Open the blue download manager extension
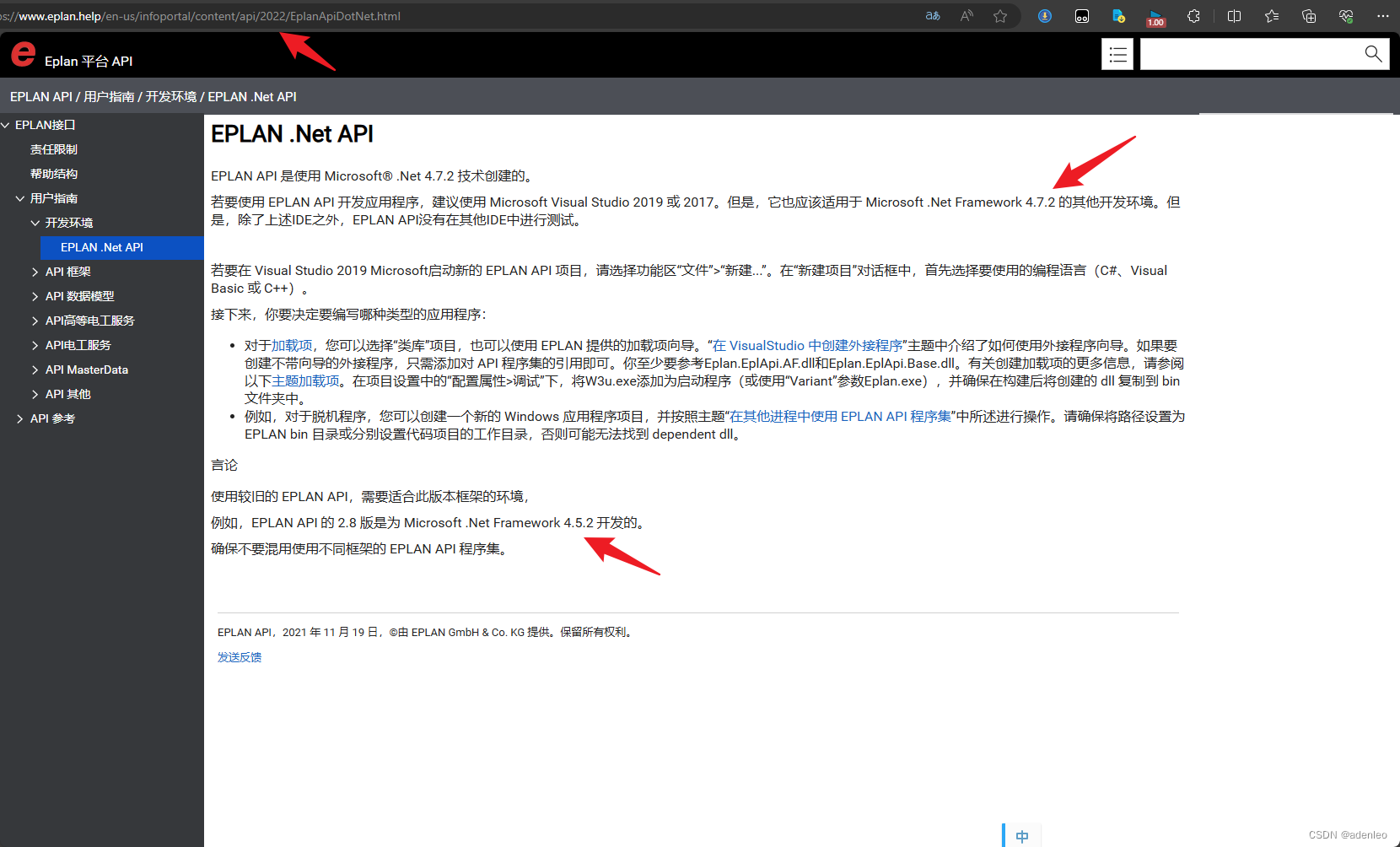1400x847 pixels. (x=1045, y=16)
